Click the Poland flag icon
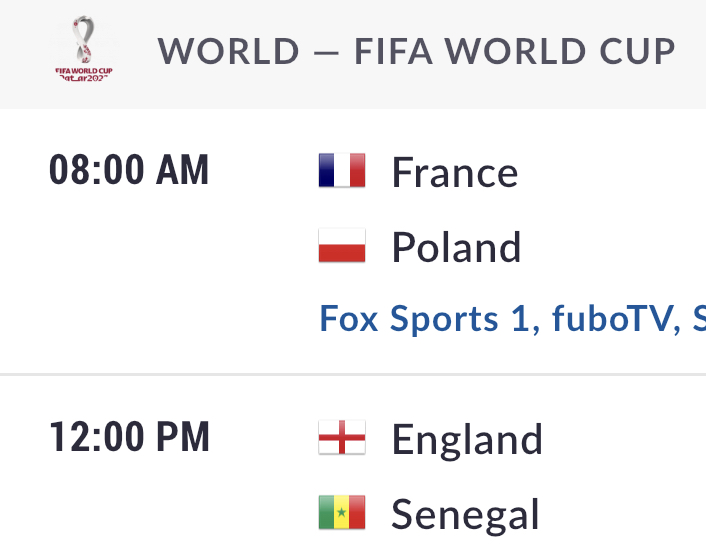The height and width of the screenshot is (551, 706). pos(342,245)
